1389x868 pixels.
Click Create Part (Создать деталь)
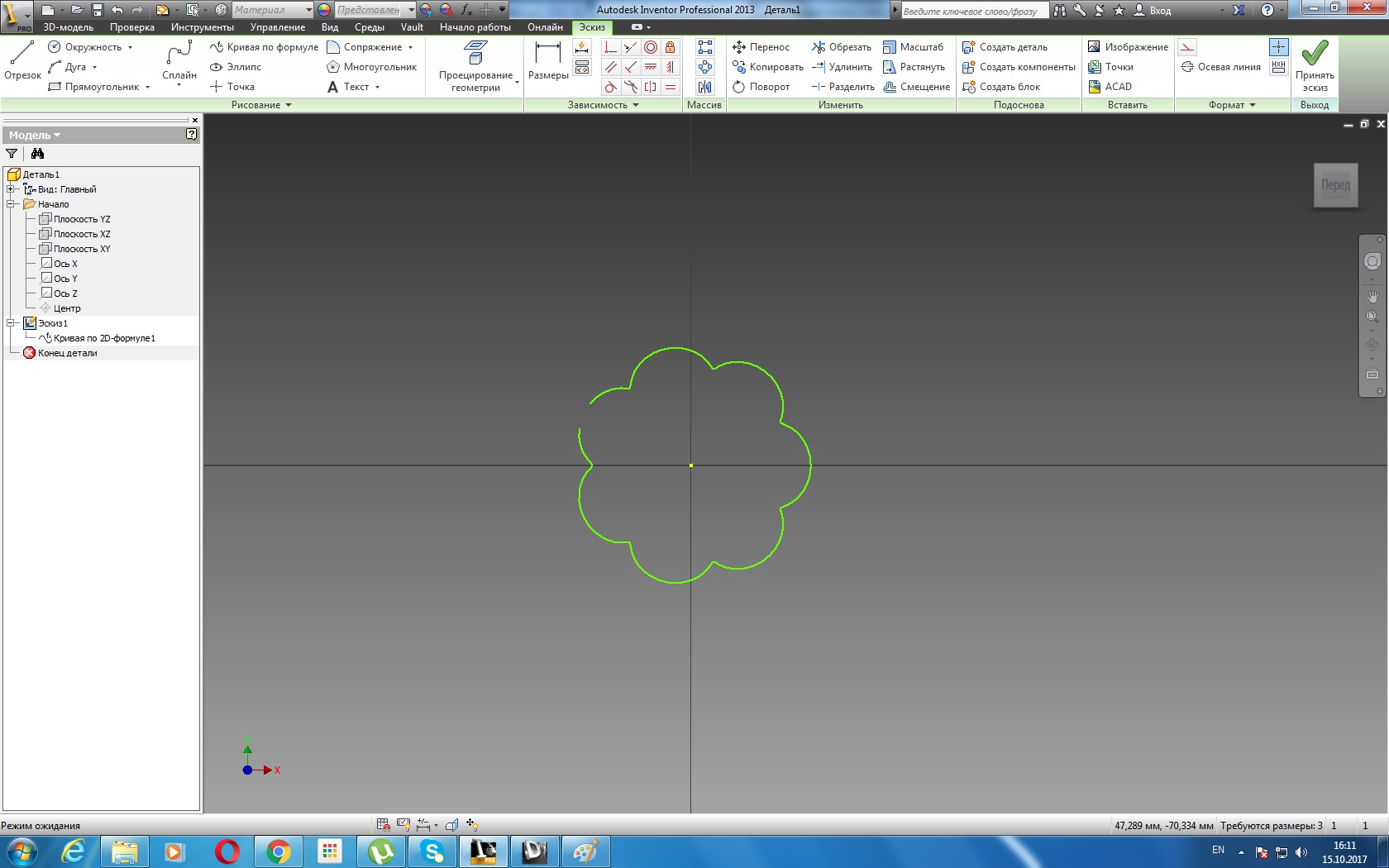(x=1005, y=47)
